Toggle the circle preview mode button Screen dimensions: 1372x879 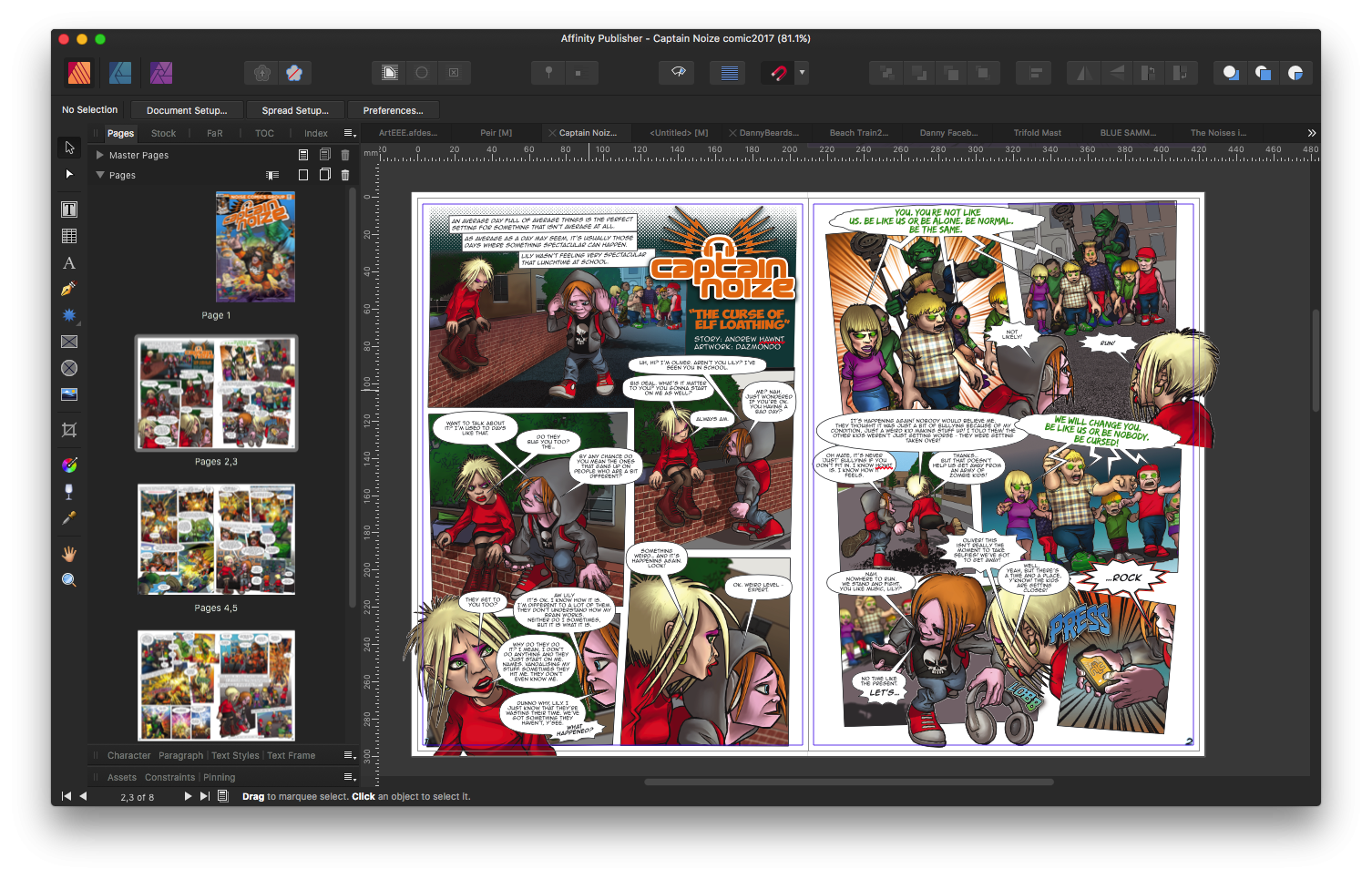(x=422, y=73)
